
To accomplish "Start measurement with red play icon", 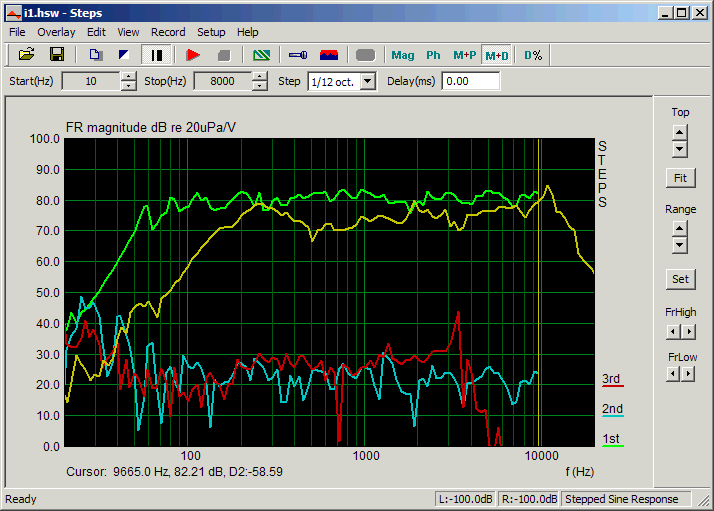I will point(193,55).
